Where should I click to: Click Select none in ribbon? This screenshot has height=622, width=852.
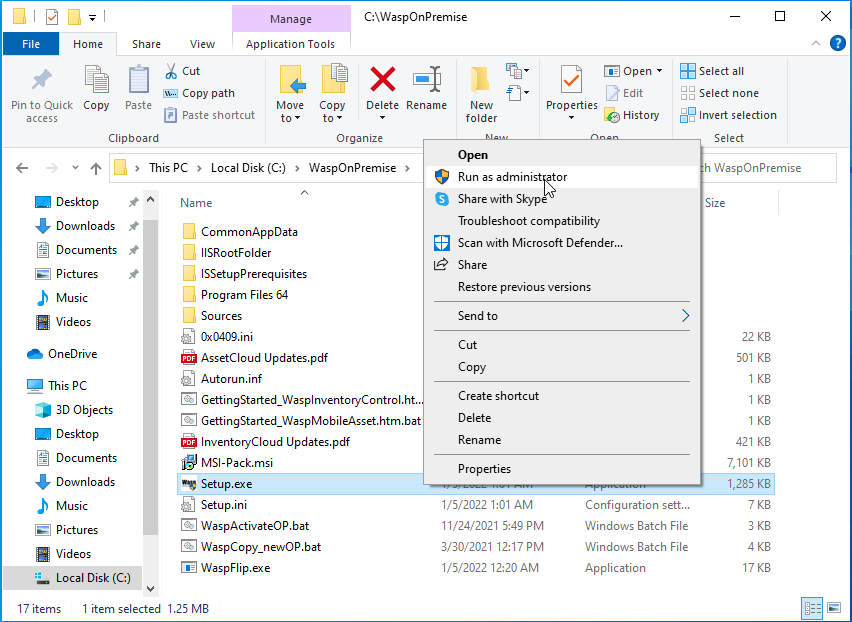click(x=719, y=93)
